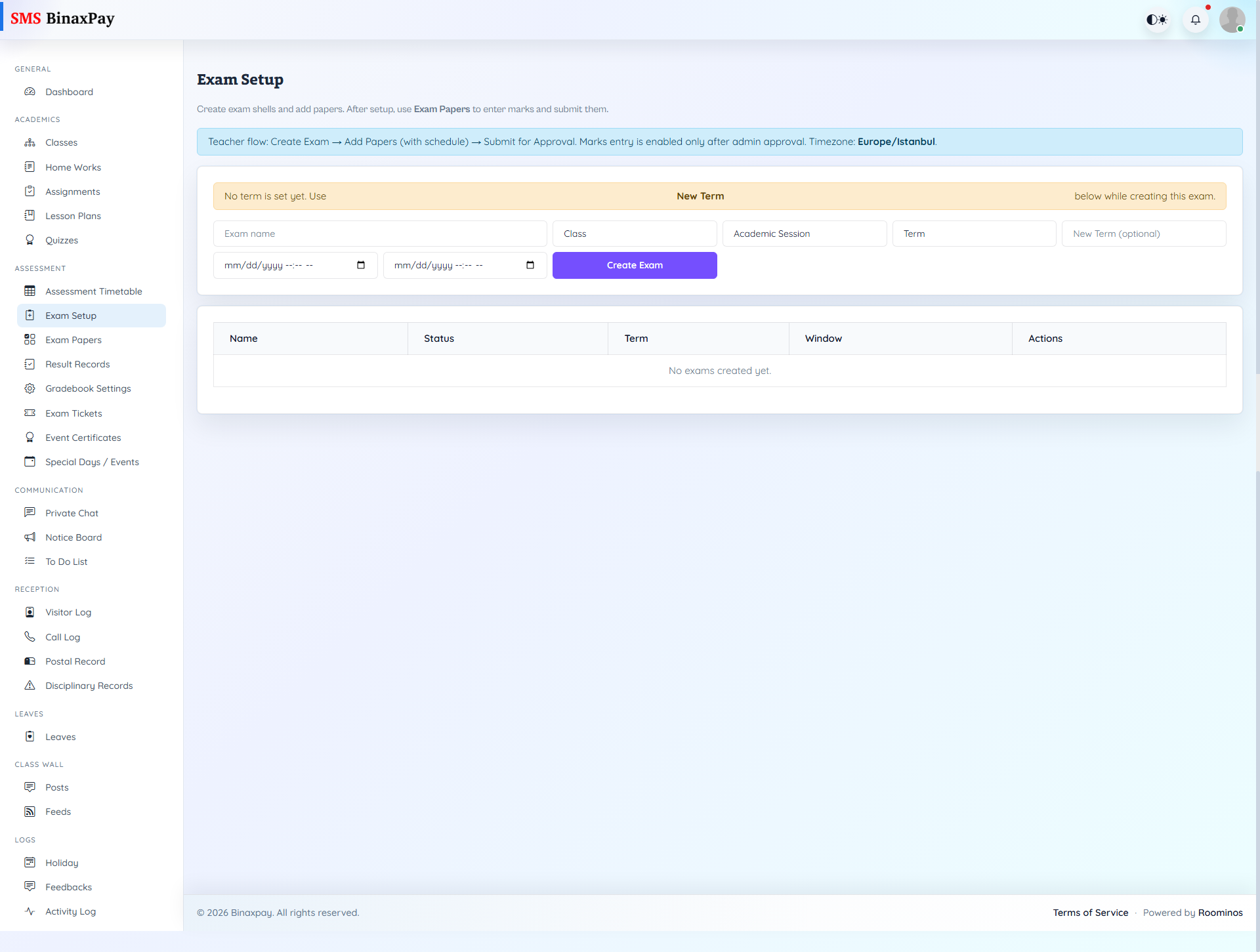Image resolution: width=1260 pixels, height=952 pixels.
Task: Open the Academic Session selector
Action: [x=805, y=233]
